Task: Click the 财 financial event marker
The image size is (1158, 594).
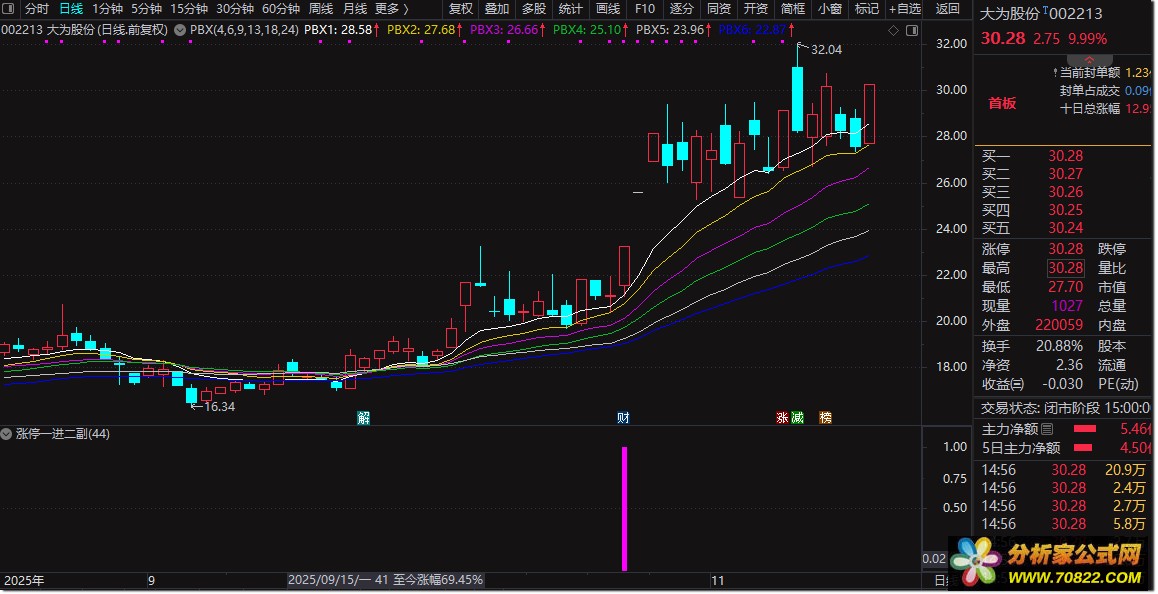Action: (623, 417)
